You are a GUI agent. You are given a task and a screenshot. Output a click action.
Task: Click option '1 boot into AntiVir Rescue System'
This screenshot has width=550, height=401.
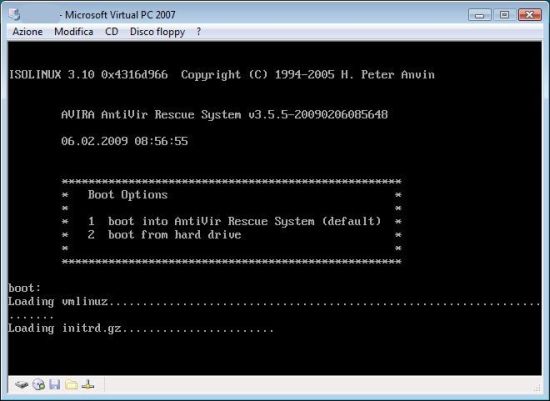[x=234, y=221]
